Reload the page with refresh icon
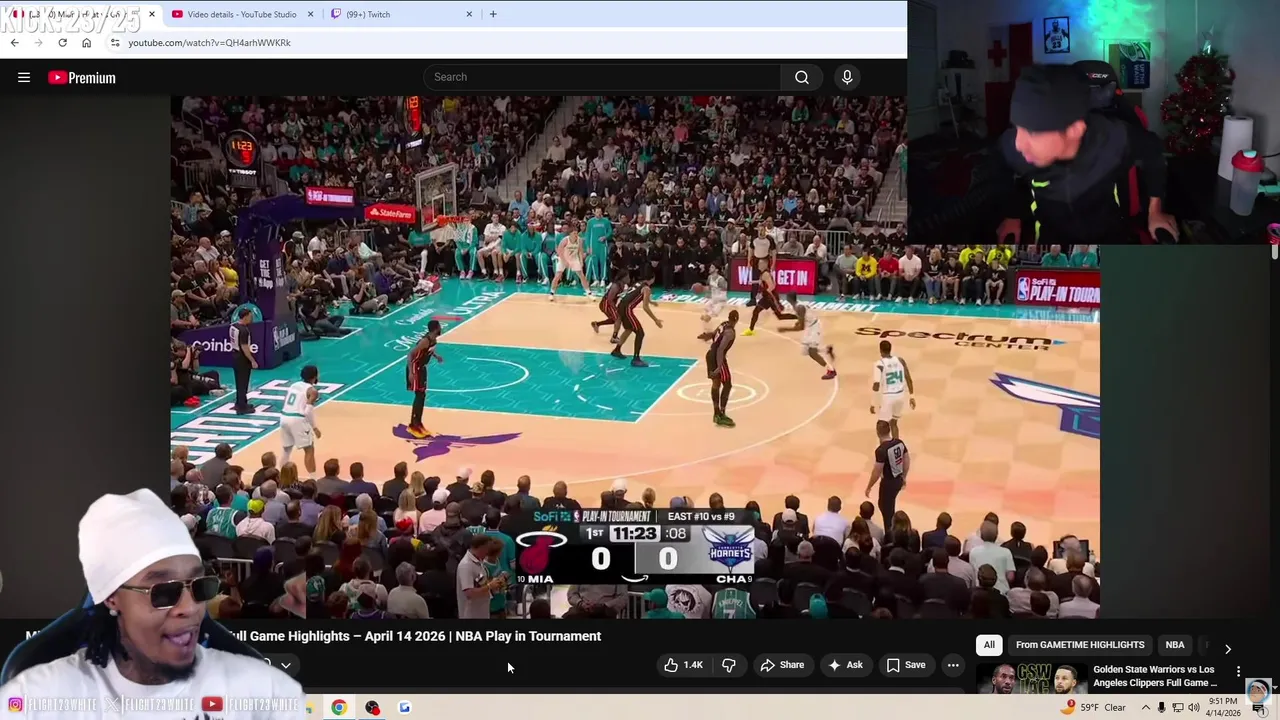 click(62, 43)
